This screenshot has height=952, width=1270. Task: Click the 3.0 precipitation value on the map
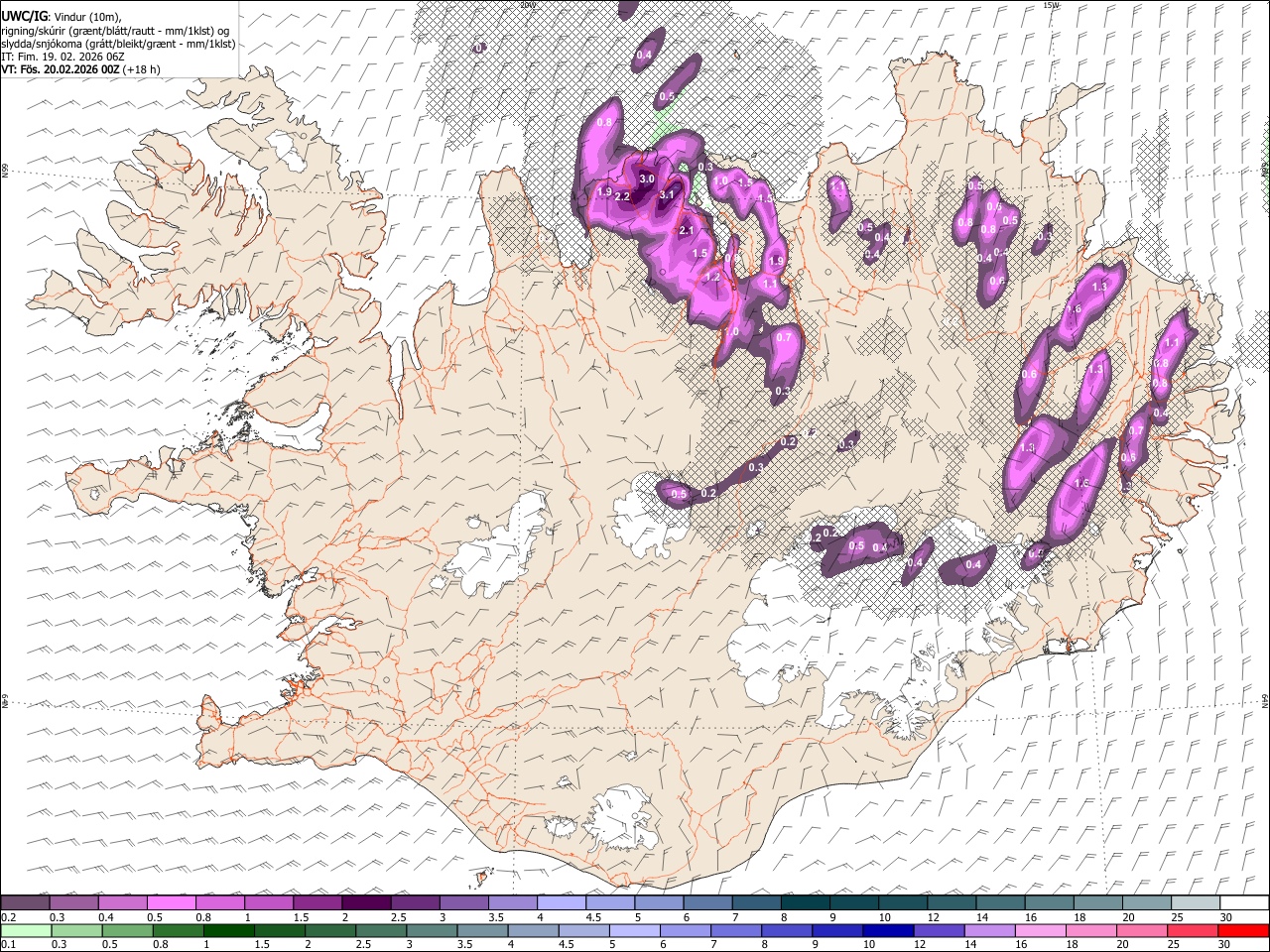point(647,178)
